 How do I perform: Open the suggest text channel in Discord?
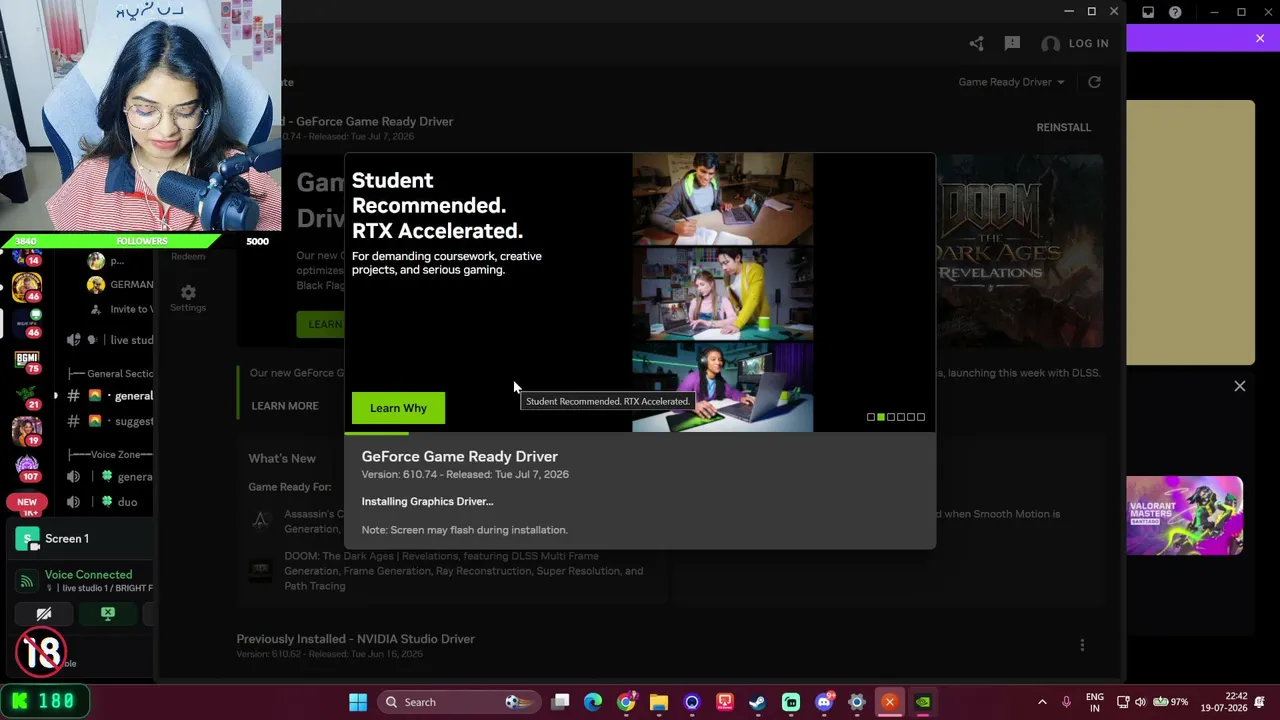(109, 422)
